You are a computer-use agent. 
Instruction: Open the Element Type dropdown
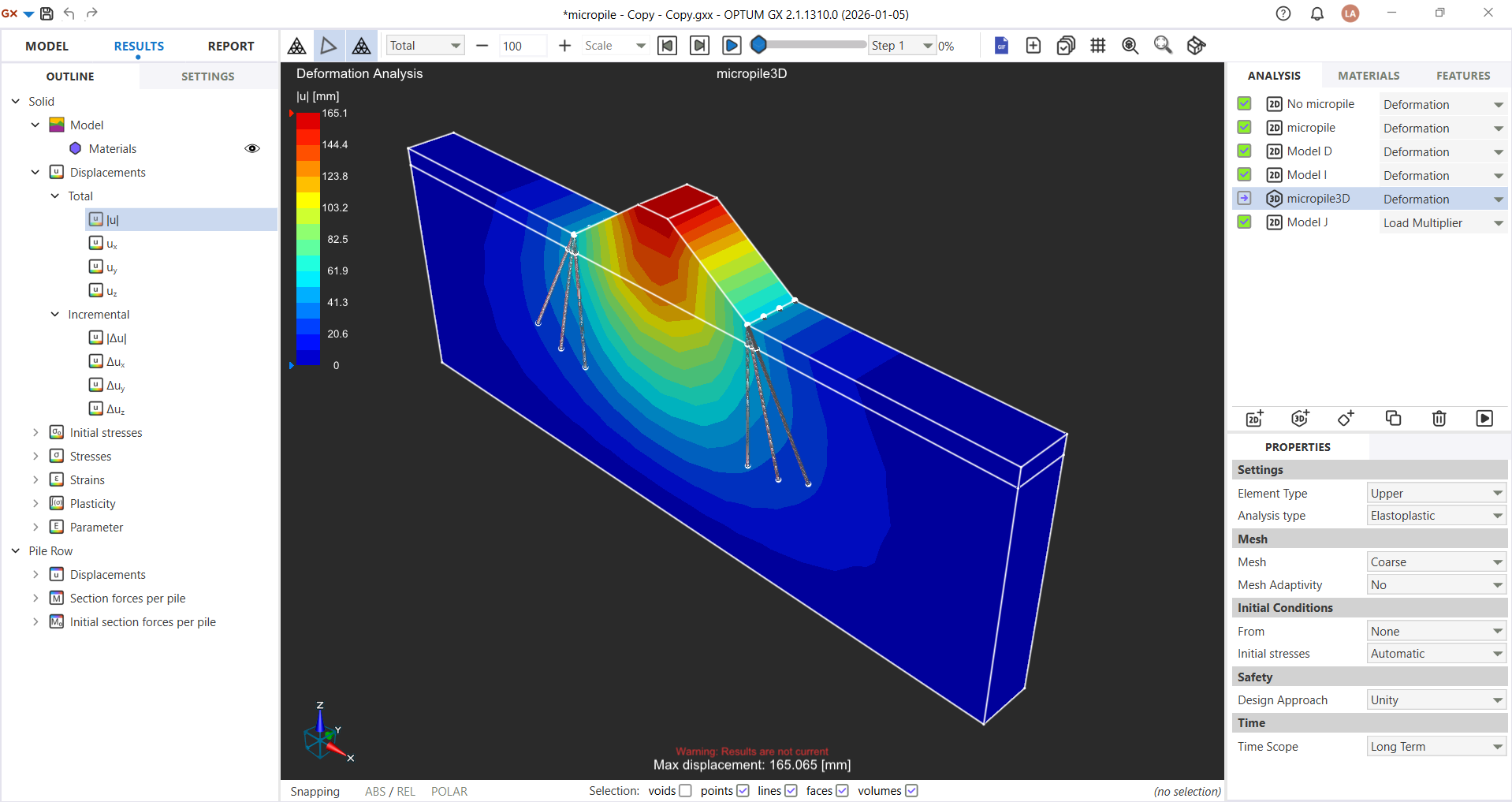(x=1436, y=493)
